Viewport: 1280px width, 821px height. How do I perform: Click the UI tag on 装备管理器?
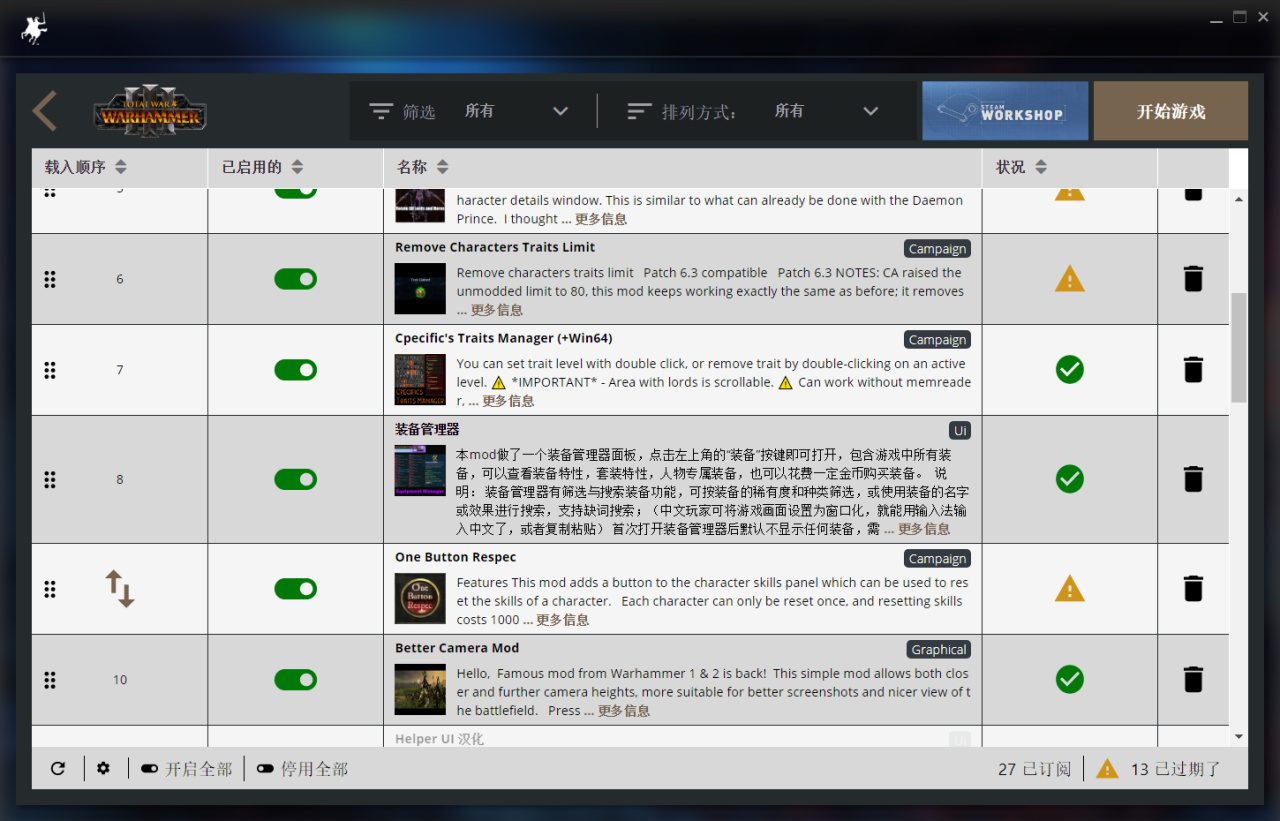[960, 431]
